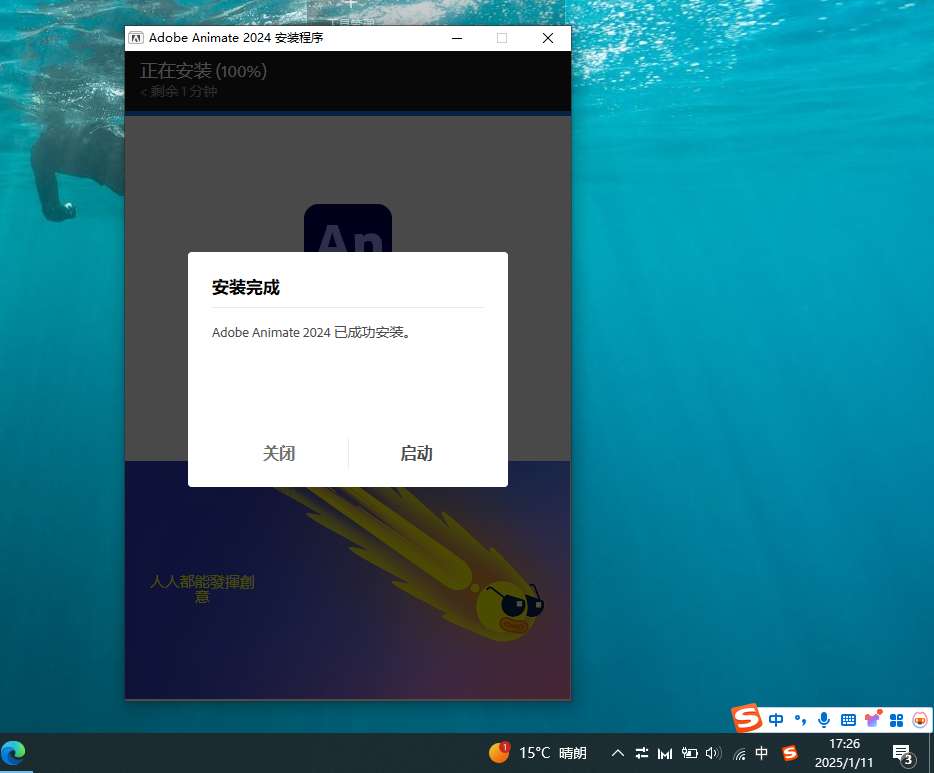Click the Sogou S icon in the system tray
Image resolution: width=934 pixels, height=773 pixels.
coord(790,753)
